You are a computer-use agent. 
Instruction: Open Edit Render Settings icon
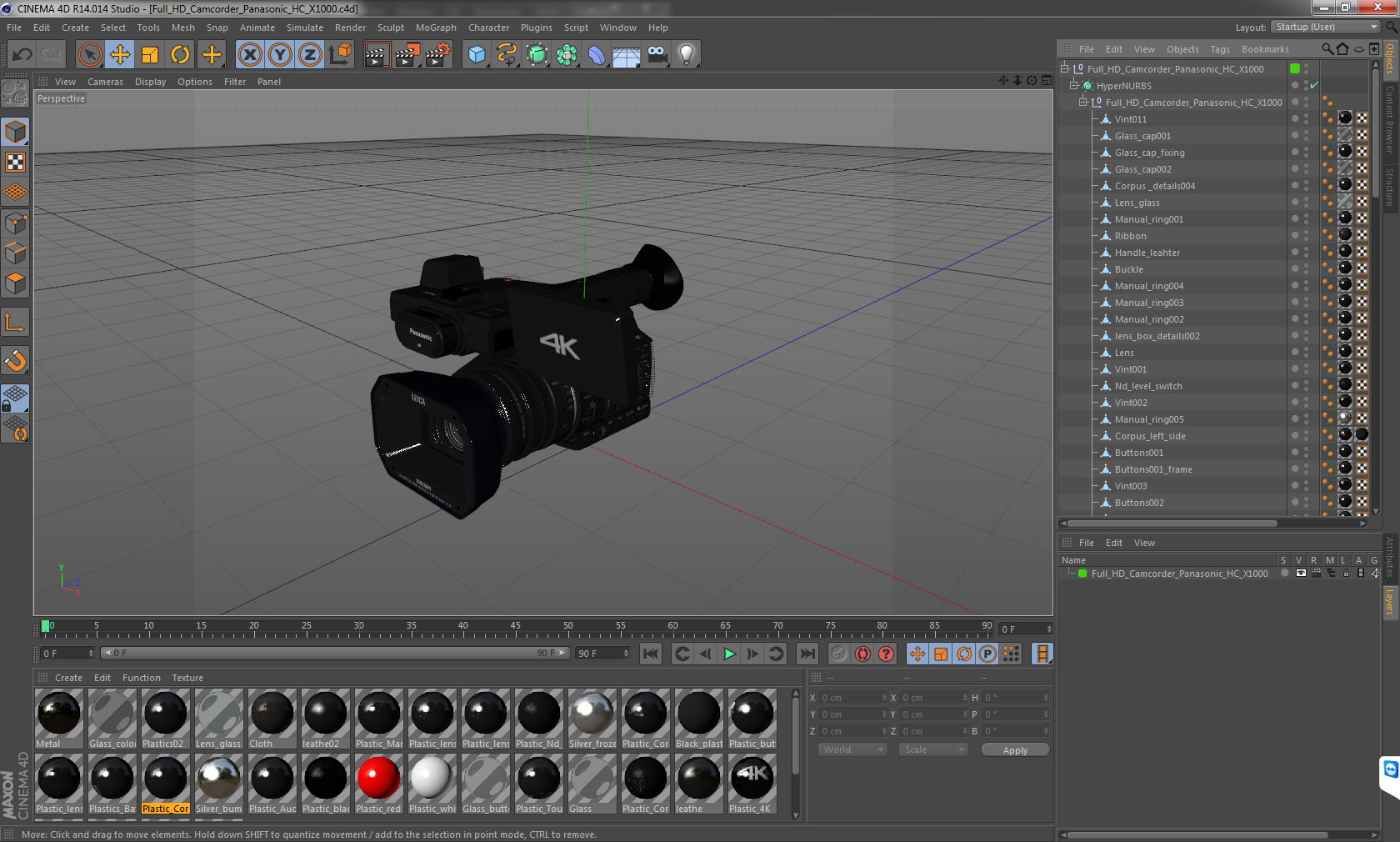[437, 55]
